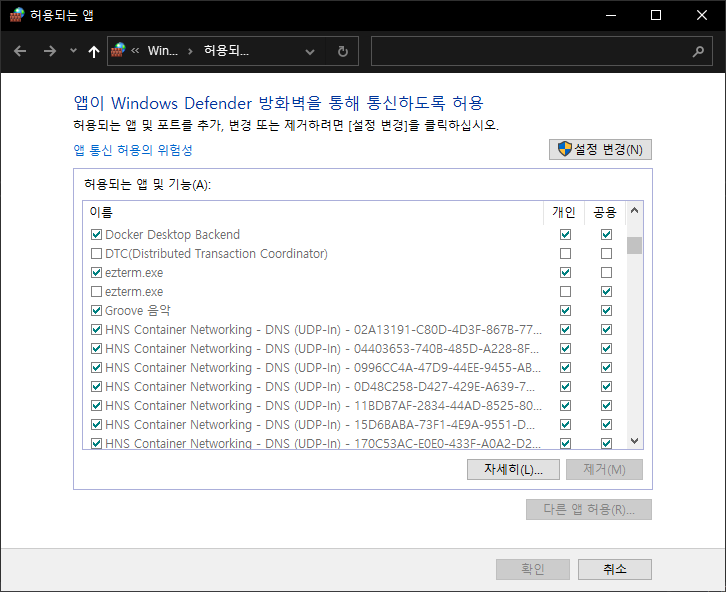This screenshot has width=726, height=592.
Task: Click '제거(M)' button
Action: 604,469
